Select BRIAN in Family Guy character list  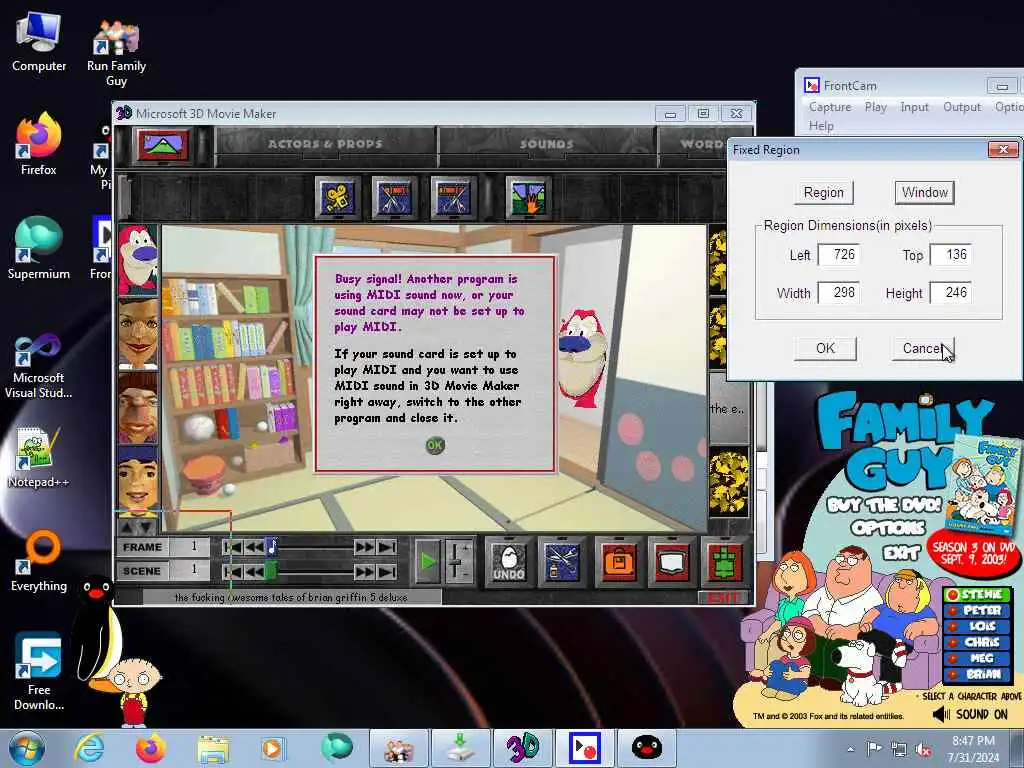(977, 674)
